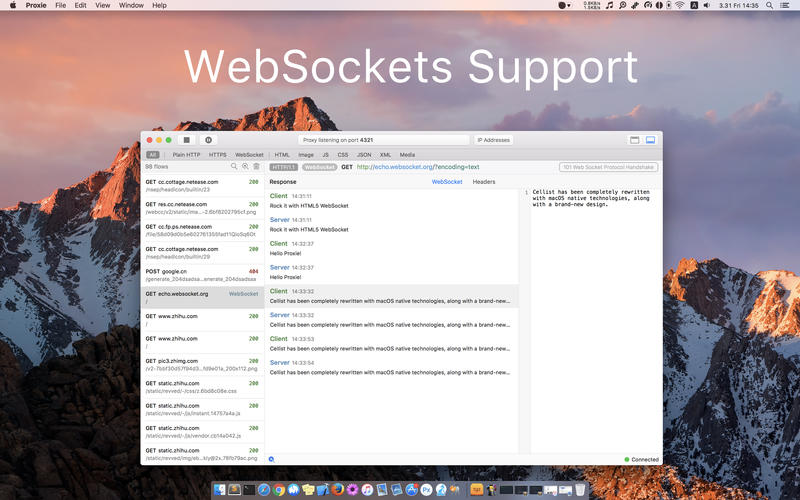Click the IP Addresses button
The height and width of the screenshot is (500, 800).
click(x=493, y=140)
